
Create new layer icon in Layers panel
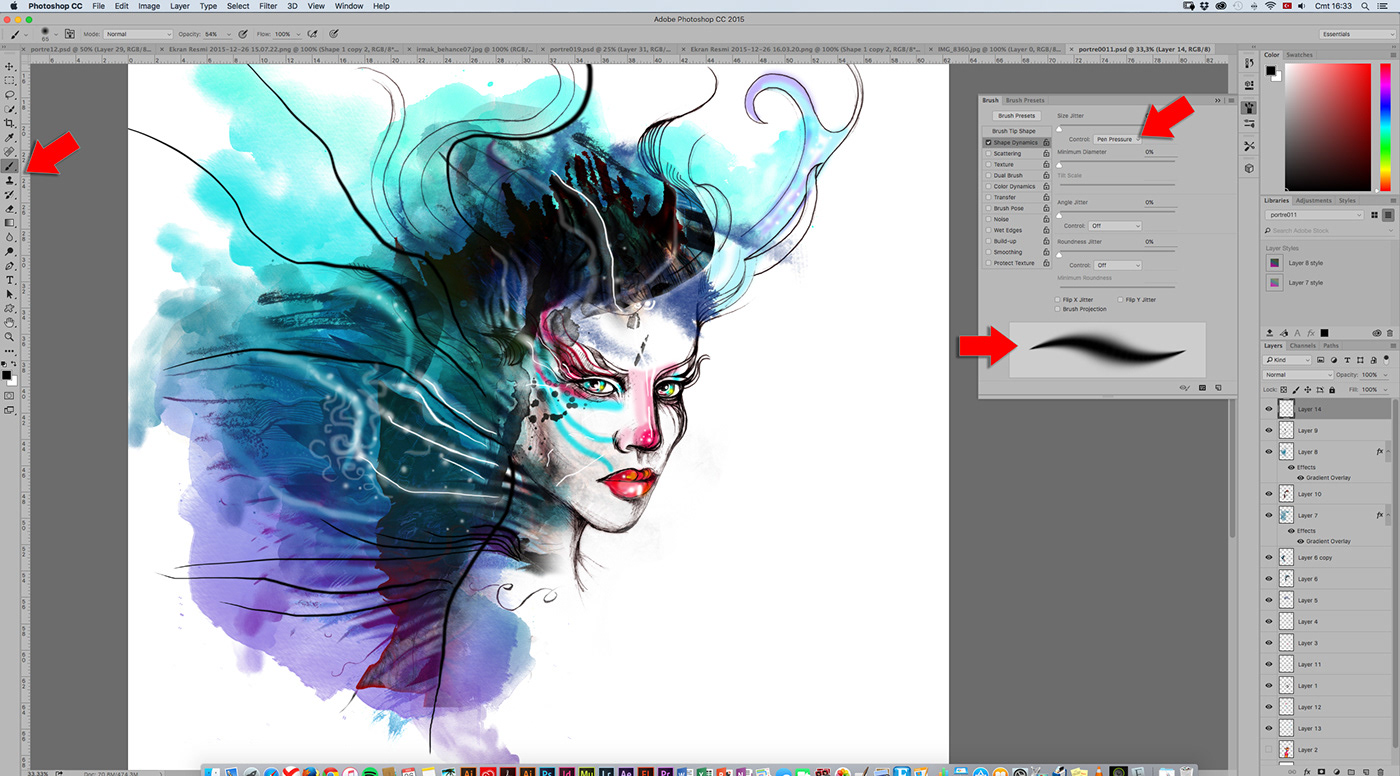click(1366, 772)
